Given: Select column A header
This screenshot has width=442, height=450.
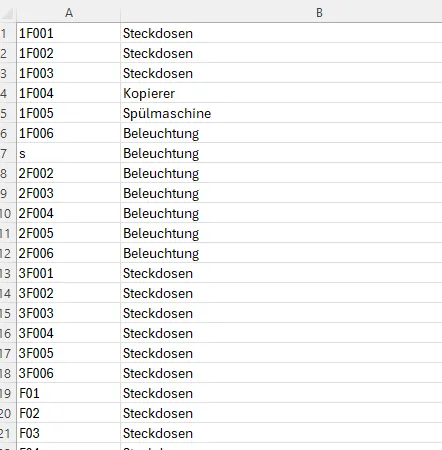Looking at the screenshot, I should pos(68,13).
